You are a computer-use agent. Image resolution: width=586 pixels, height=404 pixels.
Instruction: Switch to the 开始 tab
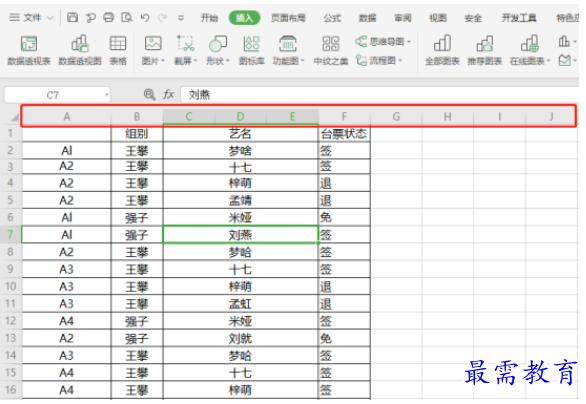(x=209, y=18)
